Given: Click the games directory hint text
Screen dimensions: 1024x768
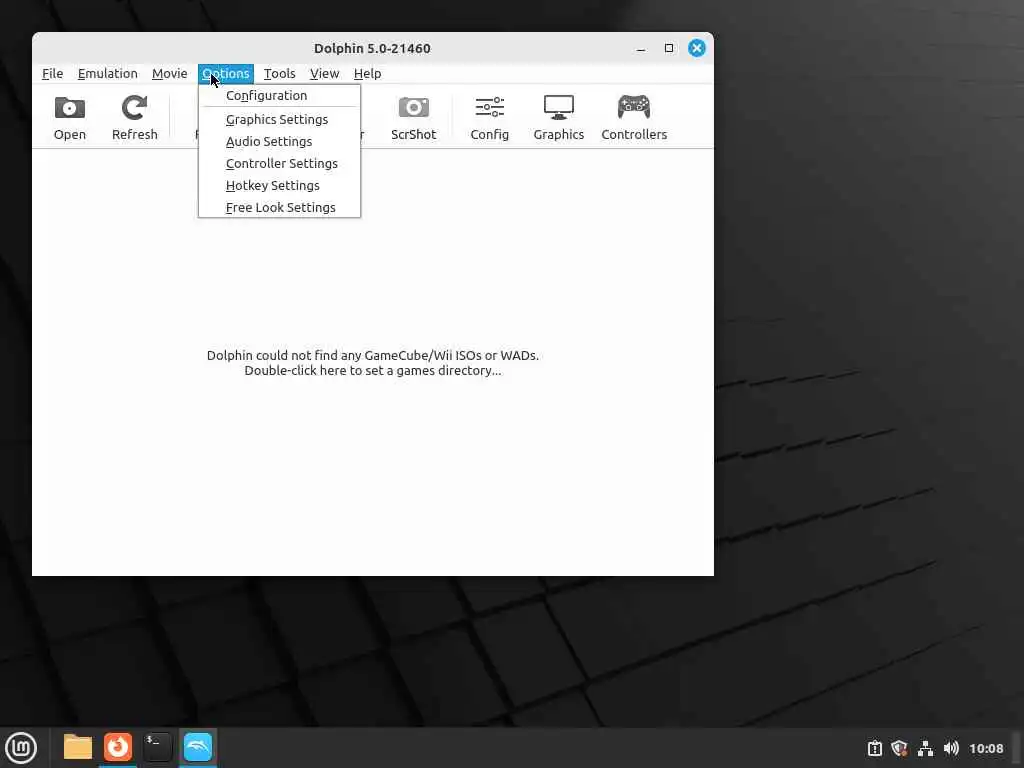Looking at the screenshot, I should [373, 363].
